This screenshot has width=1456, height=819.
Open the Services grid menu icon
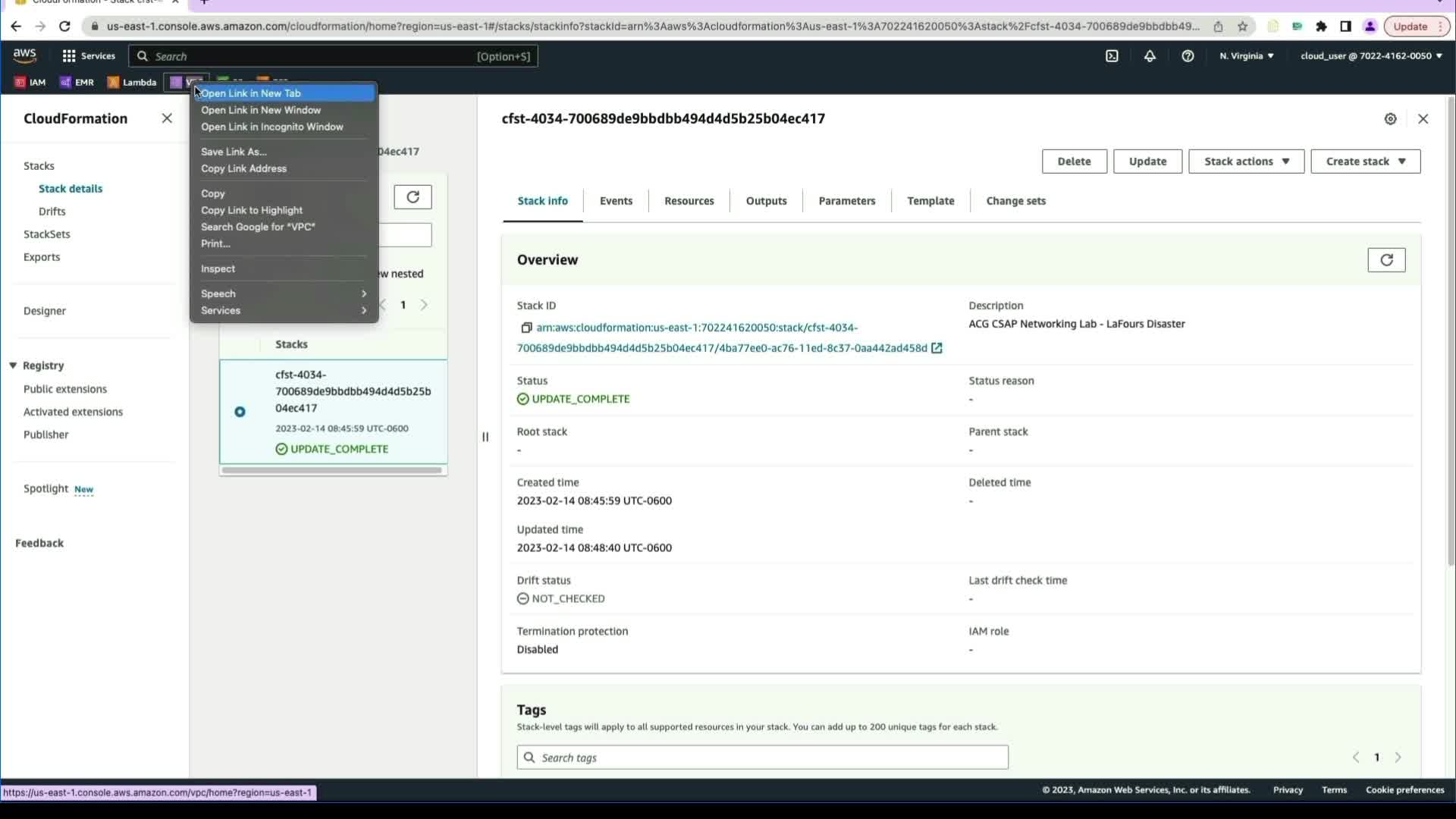tap(69, 56)
